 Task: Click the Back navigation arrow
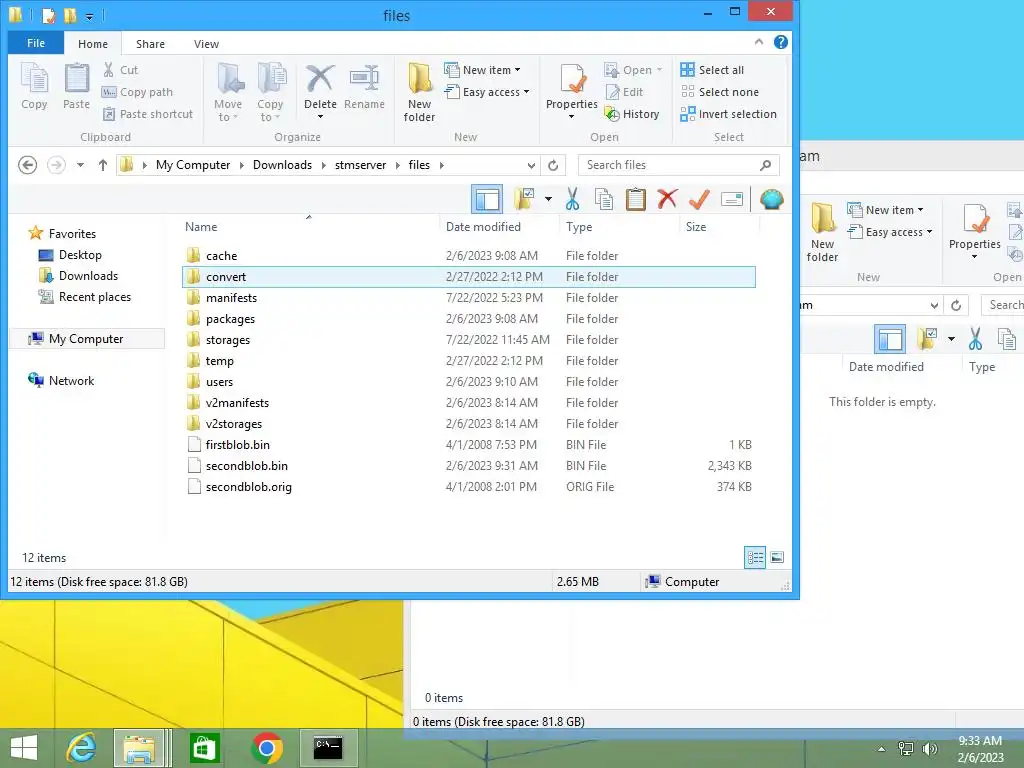(x=27, y=165)
